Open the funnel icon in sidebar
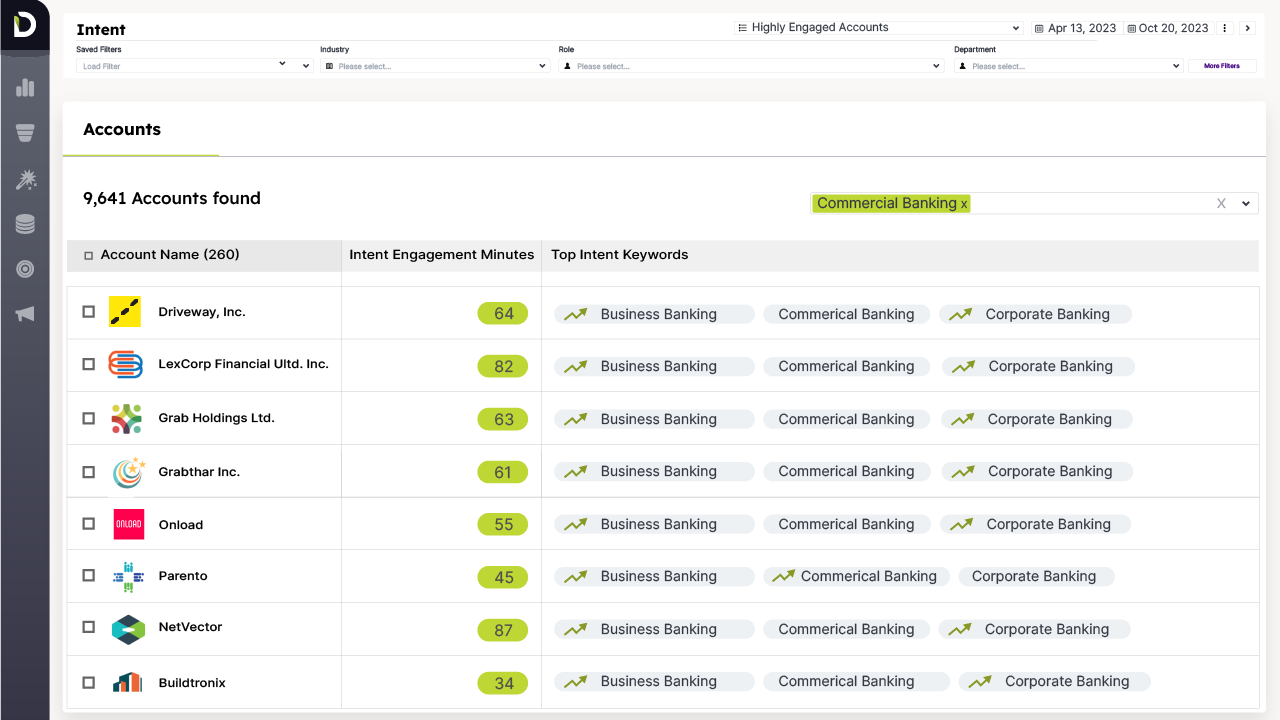 point(25,133)
